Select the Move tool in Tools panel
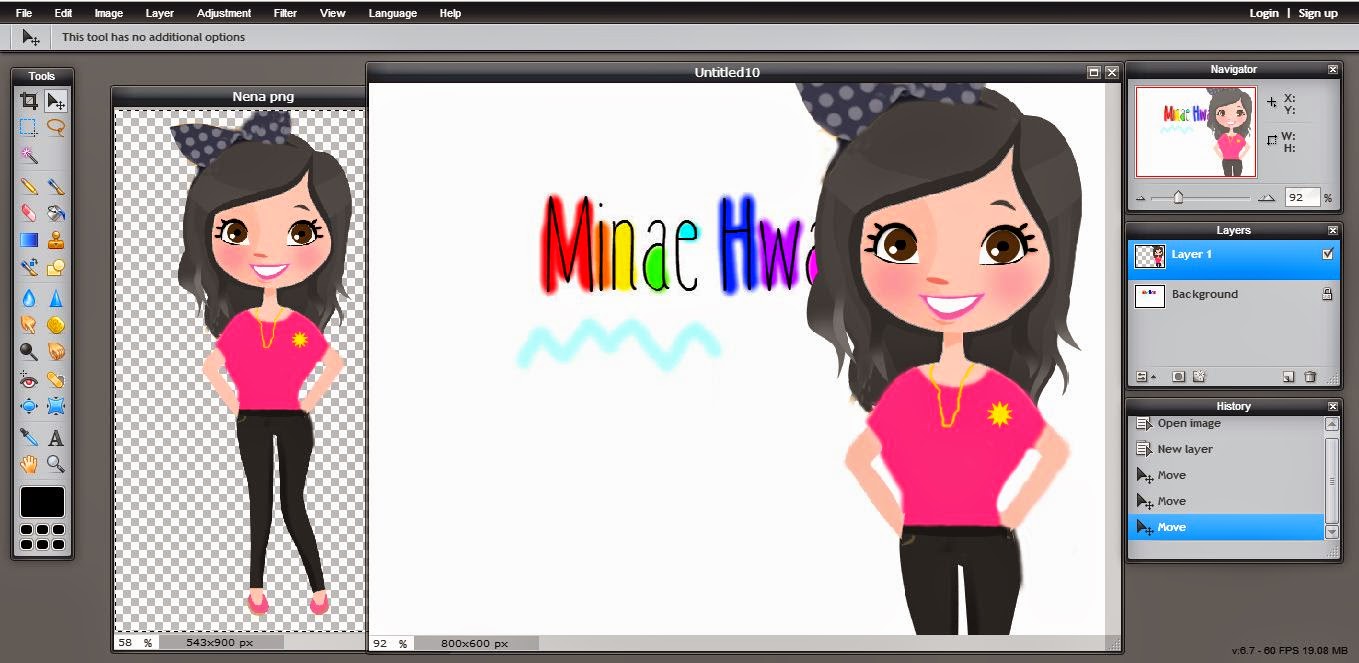This screenshot has width=1359, height=663. tap(56, 100)
